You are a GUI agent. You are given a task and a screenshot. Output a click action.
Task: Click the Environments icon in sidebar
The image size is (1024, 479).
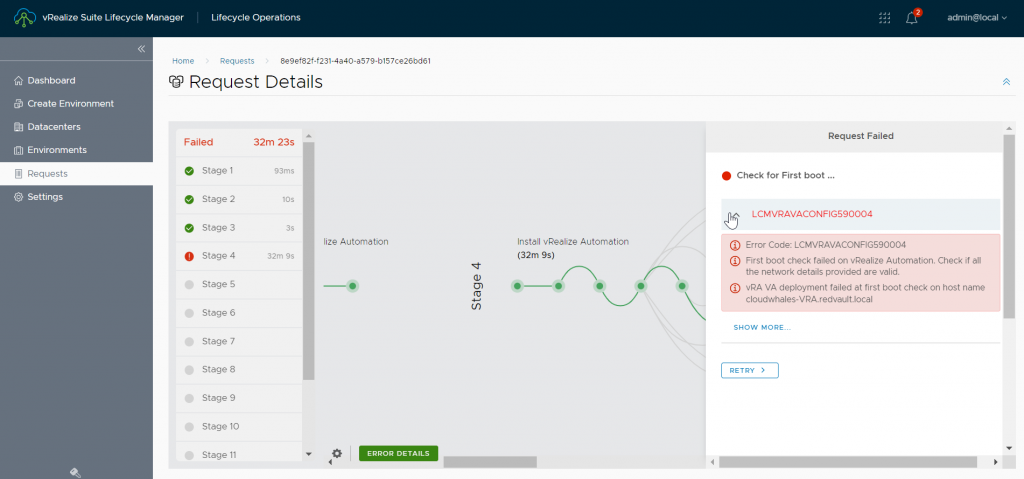coord(18,150)
